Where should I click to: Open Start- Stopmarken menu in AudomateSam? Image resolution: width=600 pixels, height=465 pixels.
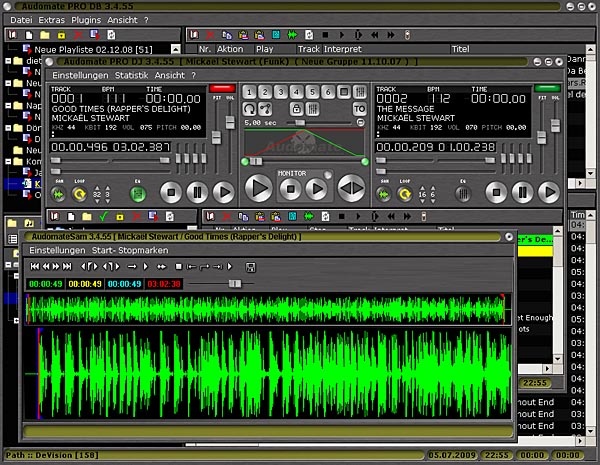coord(130,250)
